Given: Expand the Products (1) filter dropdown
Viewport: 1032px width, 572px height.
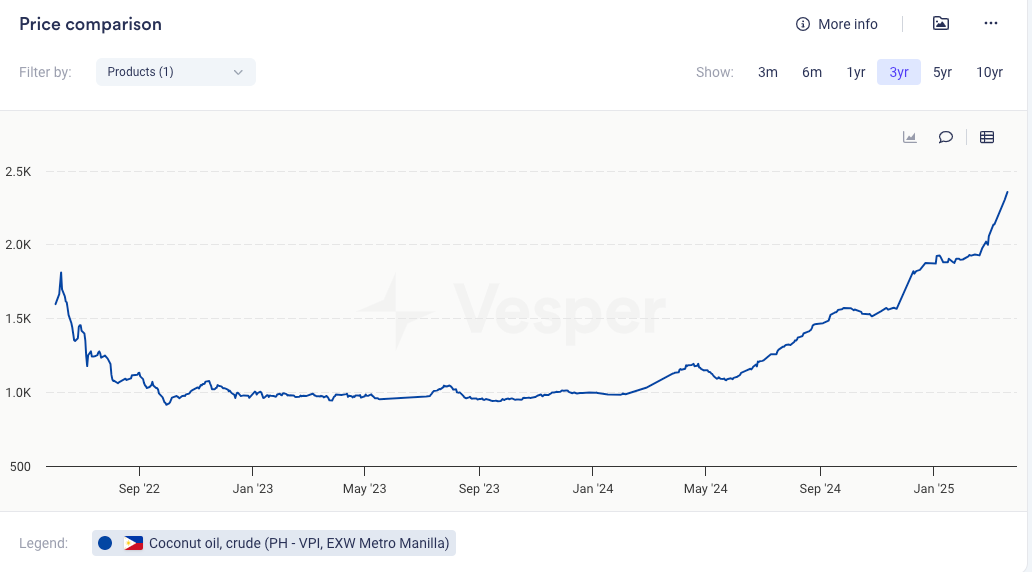Looking at the screenshot, I should (175, 72).
